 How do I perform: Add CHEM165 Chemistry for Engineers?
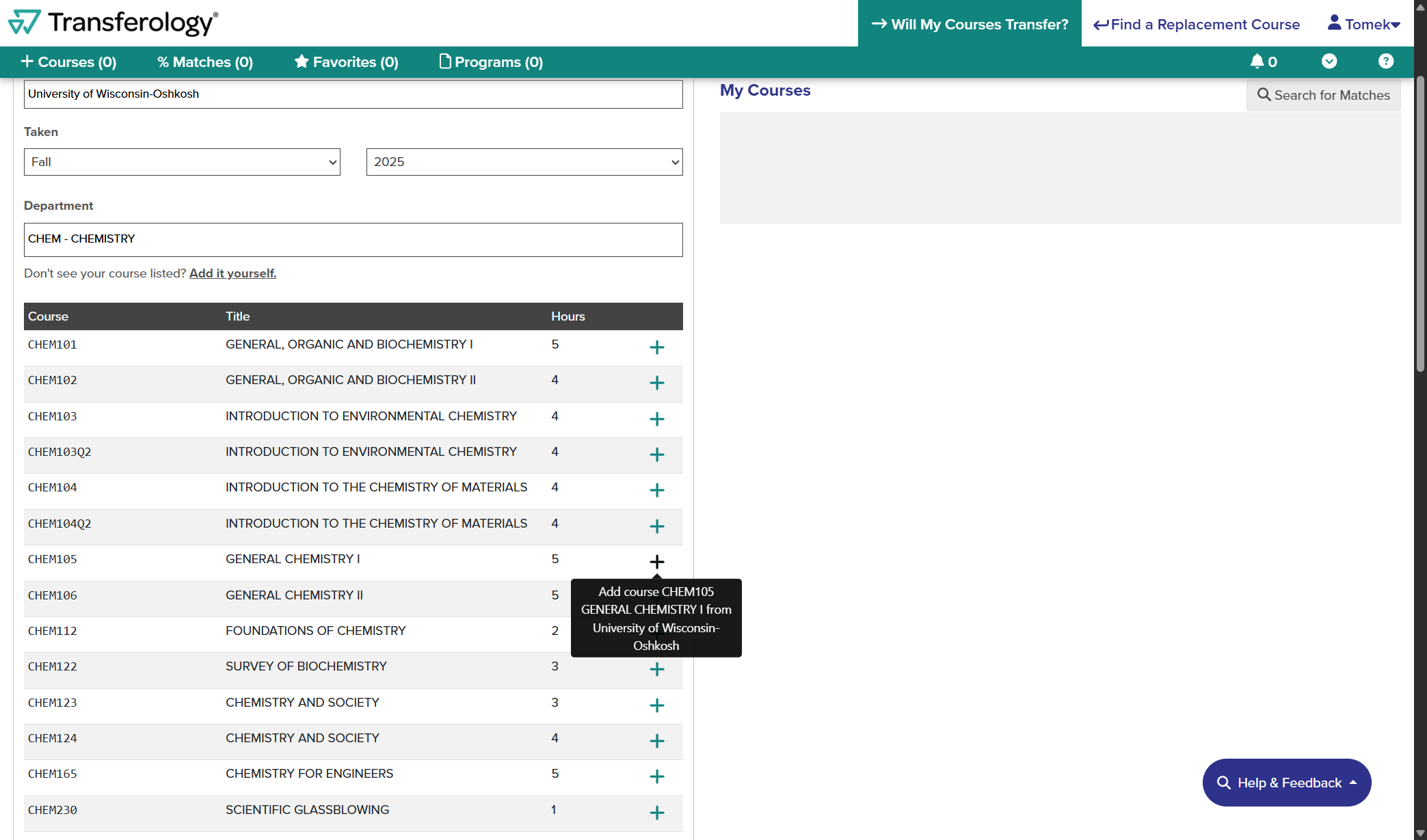pyautogui.click(x=656, y=776)
